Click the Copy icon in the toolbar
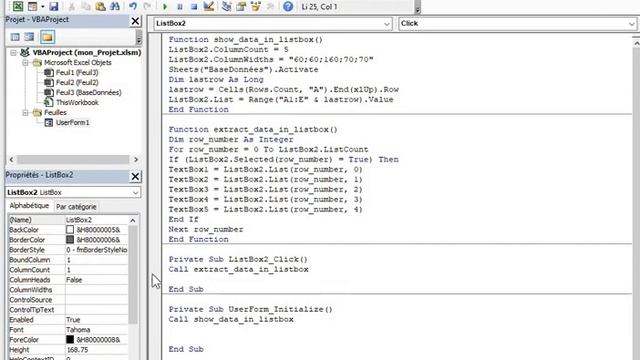 coord(86,6)
